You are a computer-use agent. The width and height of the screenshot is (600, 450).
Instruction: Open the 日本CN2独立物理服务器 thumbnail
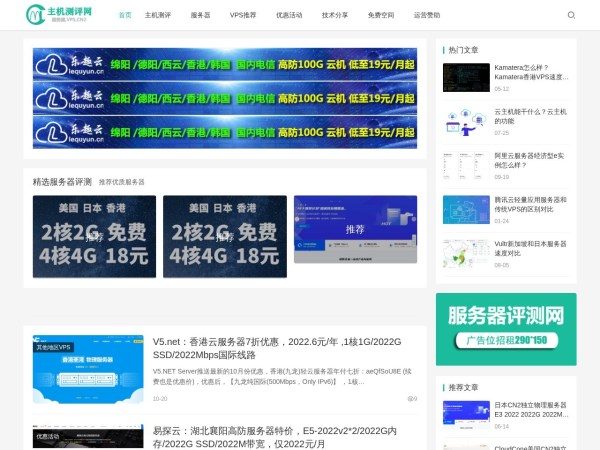[x=466, y=415]
